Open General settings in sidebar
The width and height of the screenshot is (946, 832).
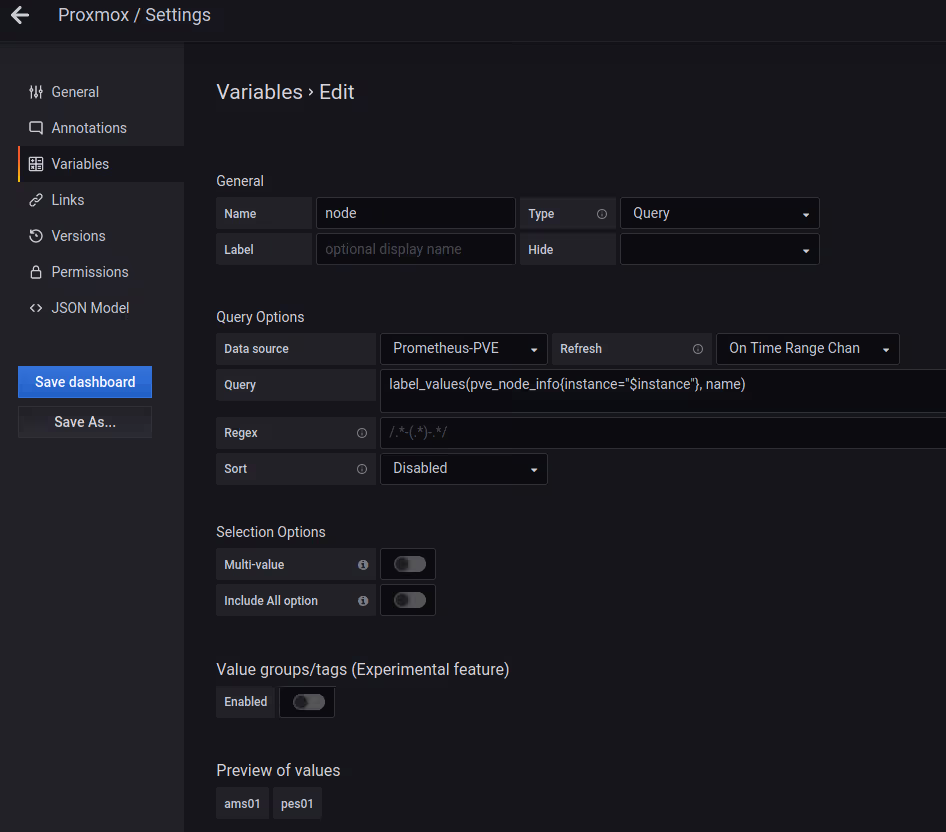(x=75, y=92)
